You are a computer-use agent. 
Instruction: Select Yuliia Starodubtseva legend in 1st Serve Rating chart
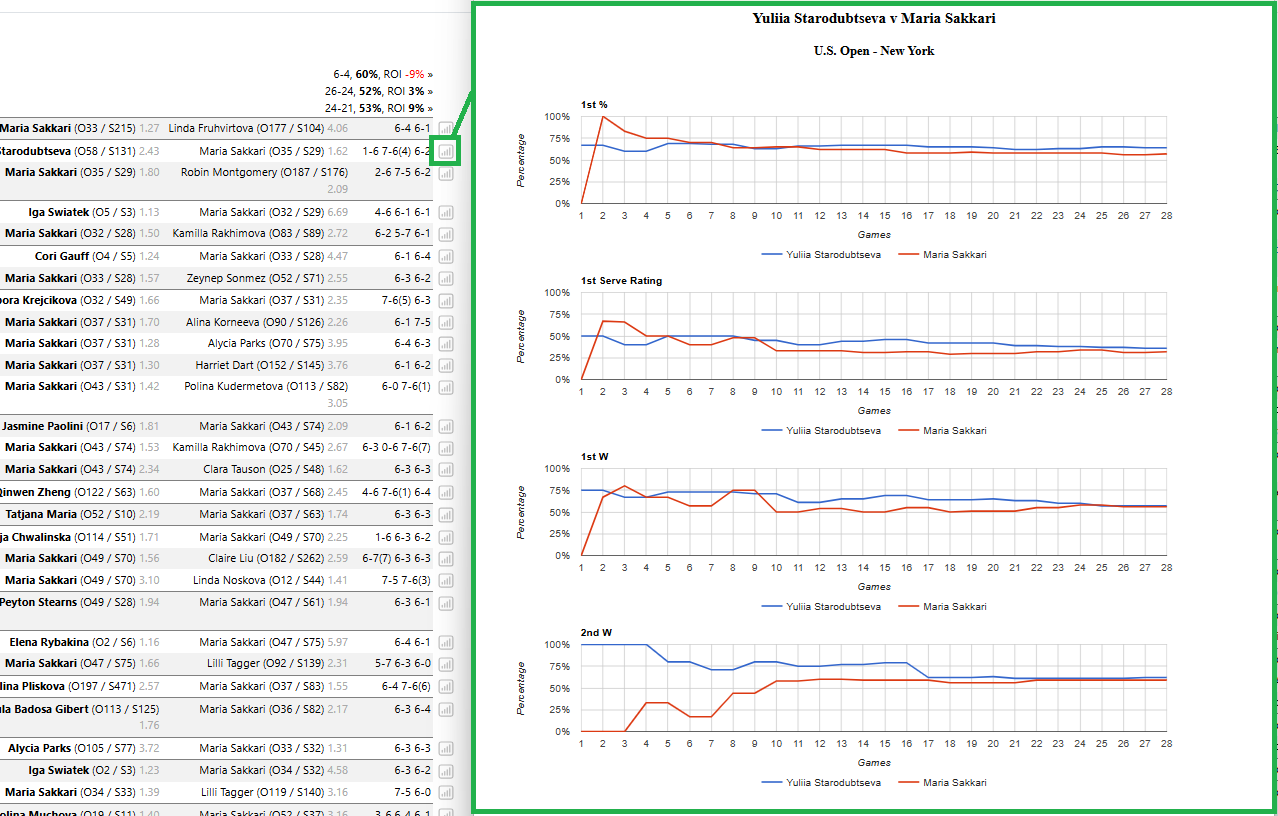(821, 431)
